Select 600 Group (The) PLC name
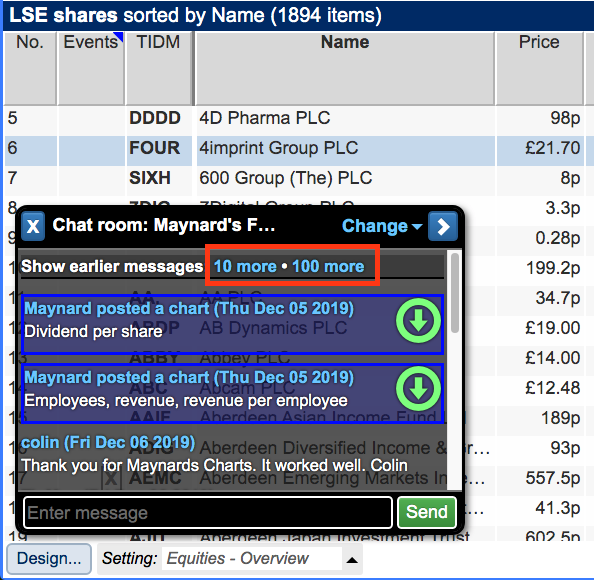The height and width of the screenshot is (580, 594). [x=286, y=178]
